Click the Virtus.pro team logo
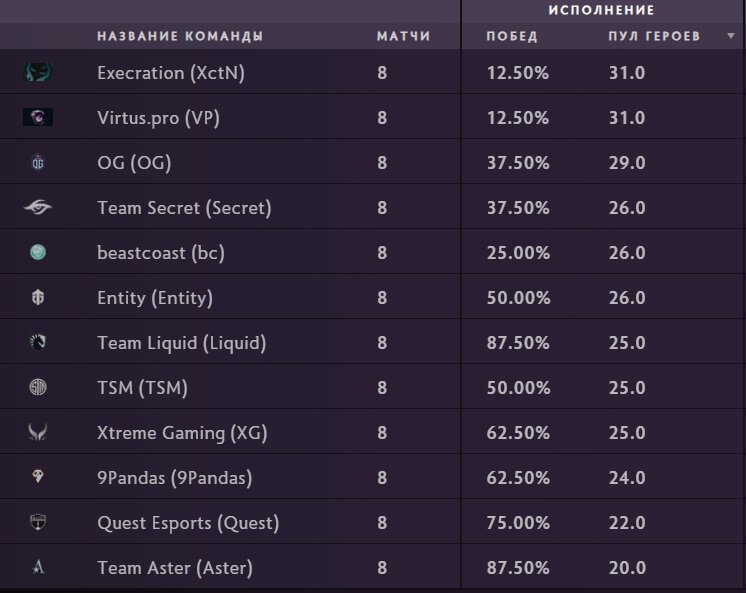The image size is (746, 593). 38,118
